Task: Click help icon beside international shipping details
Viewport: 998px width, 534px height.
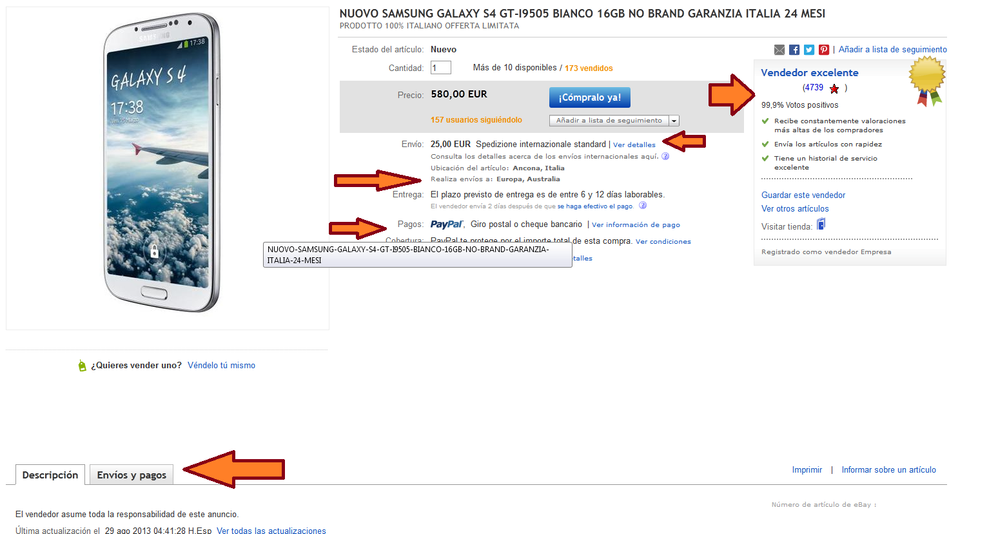Action: (x=665, y=156)
